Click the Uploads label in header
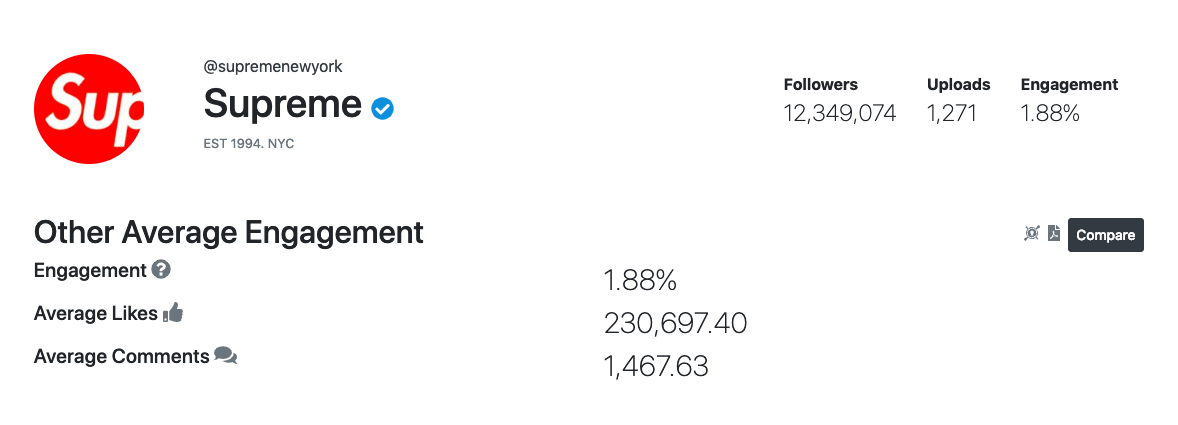Image resolution: width=1178 pixels, height=425 pixels. (959, 84)
